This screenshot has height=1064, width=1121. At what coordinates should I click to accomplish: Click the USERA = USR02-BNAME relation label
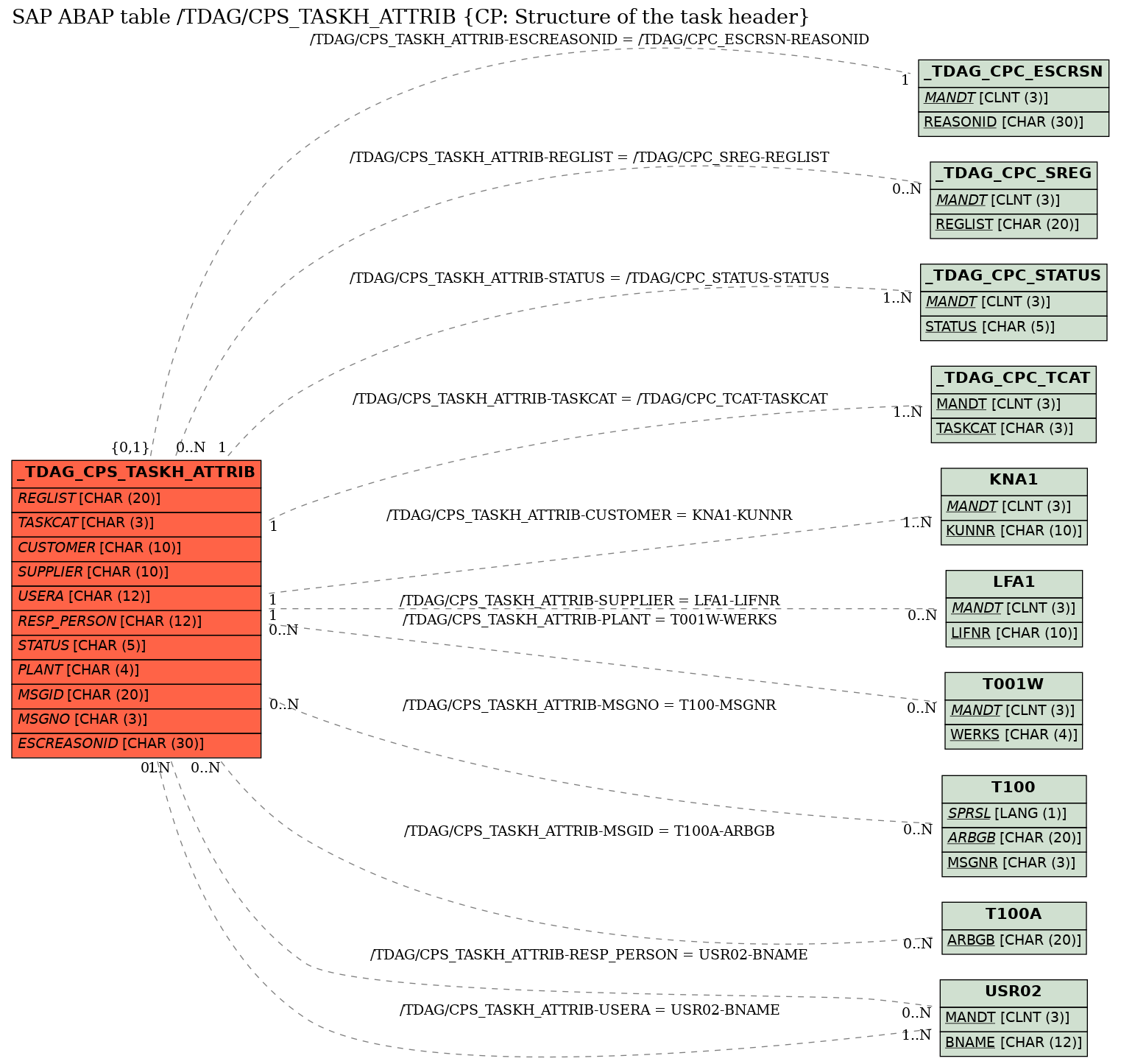[590, 1010]
